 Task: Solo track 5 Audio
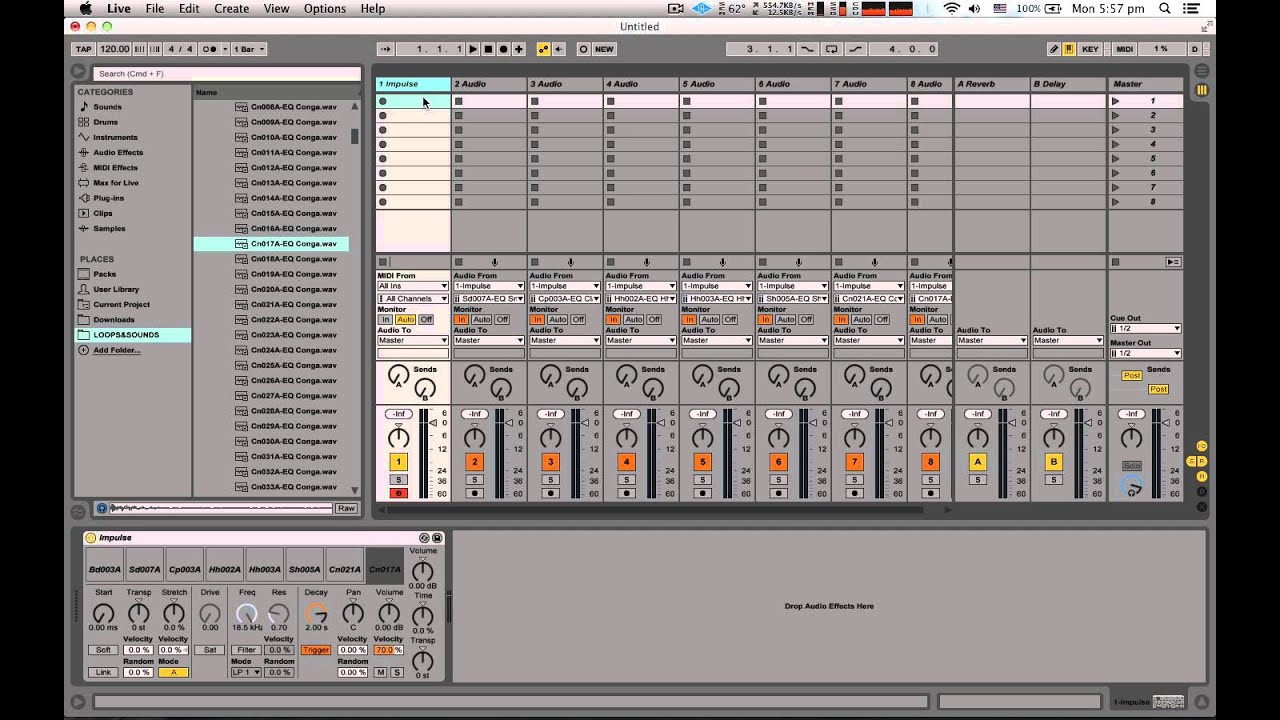tap(702, 480)
